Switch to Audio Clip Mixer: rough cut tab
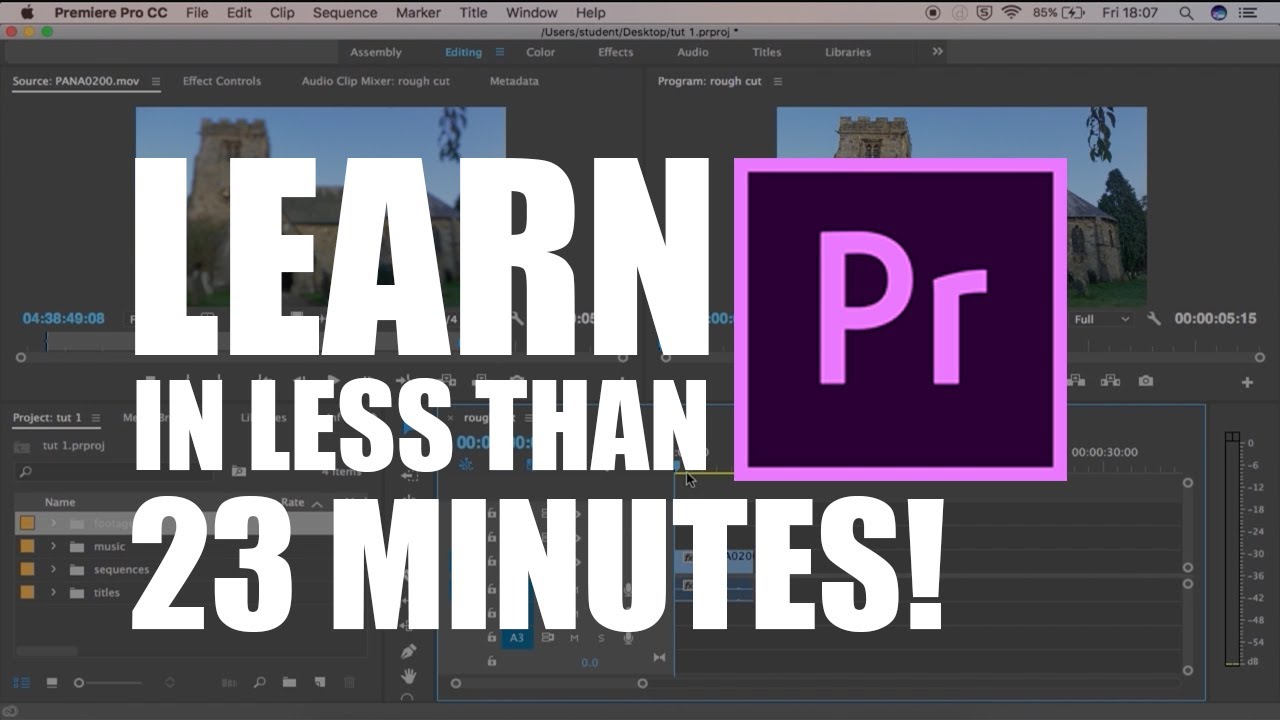Screen dimensions: 1280x720 click(375, 81)
